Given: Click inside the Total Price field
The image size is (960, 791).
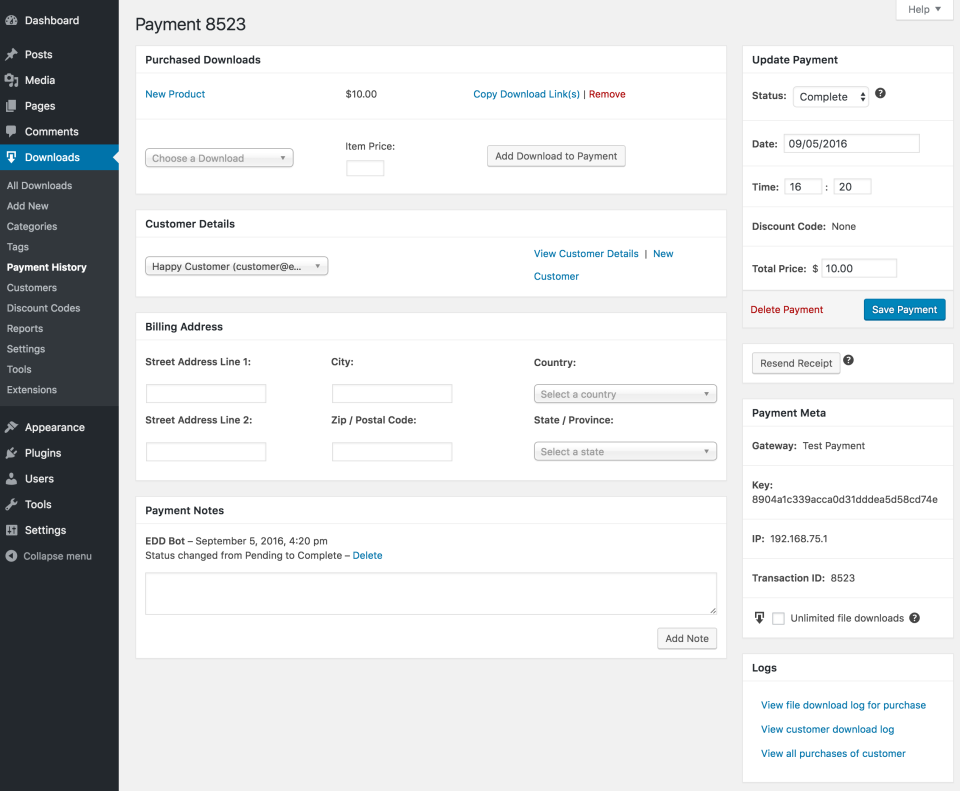Looking at the screenshot, I should 858,268.
